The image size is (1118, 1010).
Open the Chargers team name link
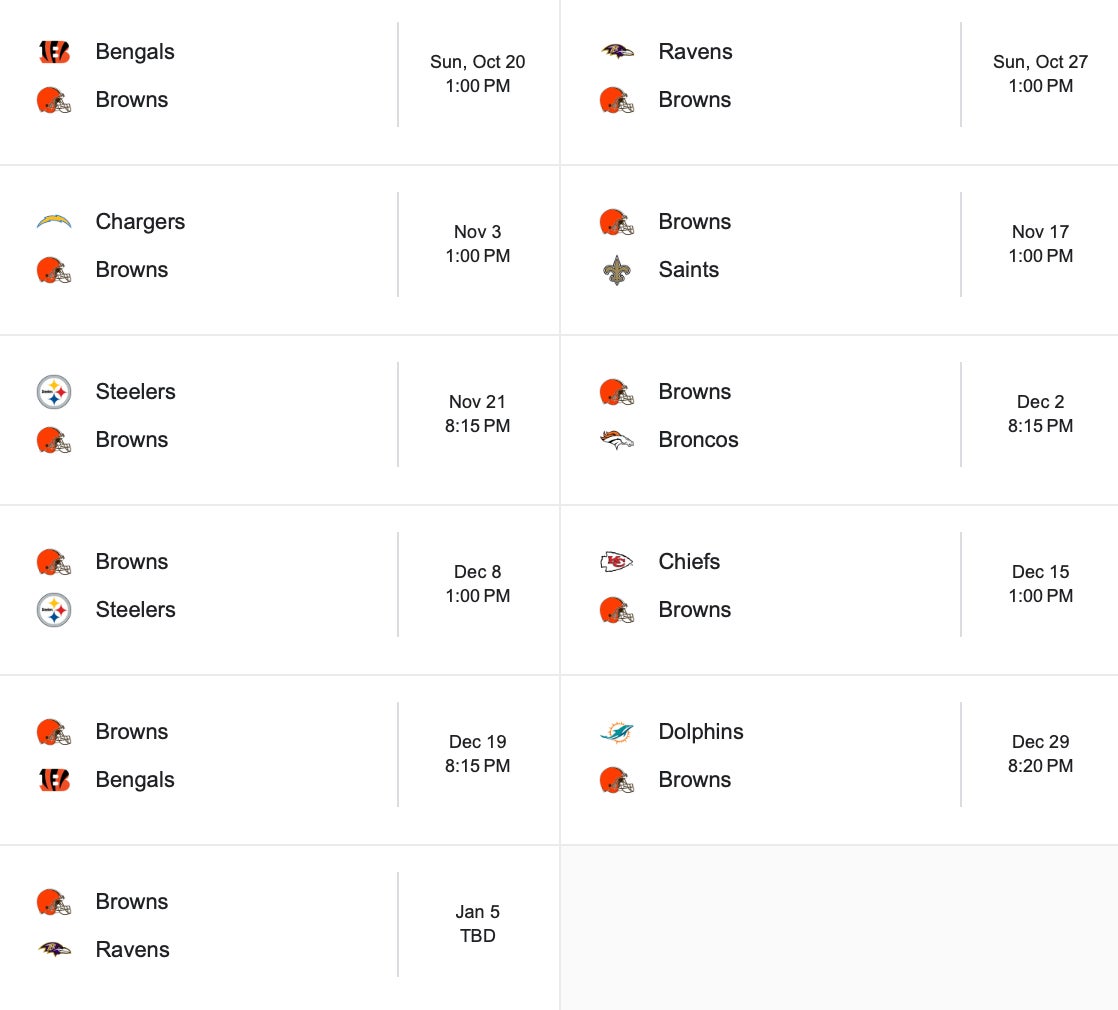[140, 222]
